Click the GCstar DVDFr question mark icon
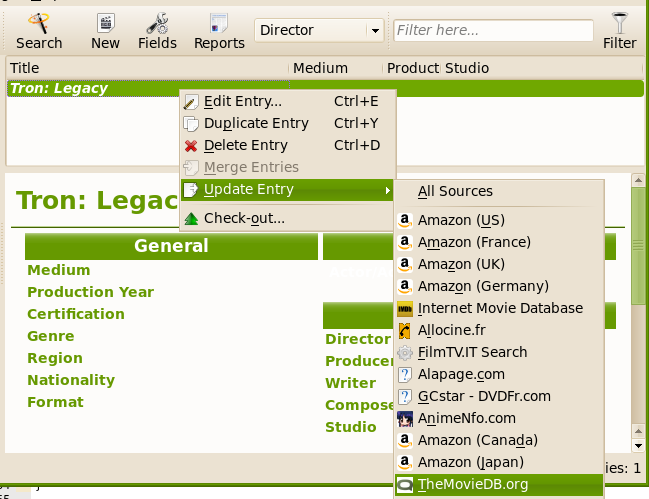Screen dimensions: 649x499 click(x=405, y=396)
